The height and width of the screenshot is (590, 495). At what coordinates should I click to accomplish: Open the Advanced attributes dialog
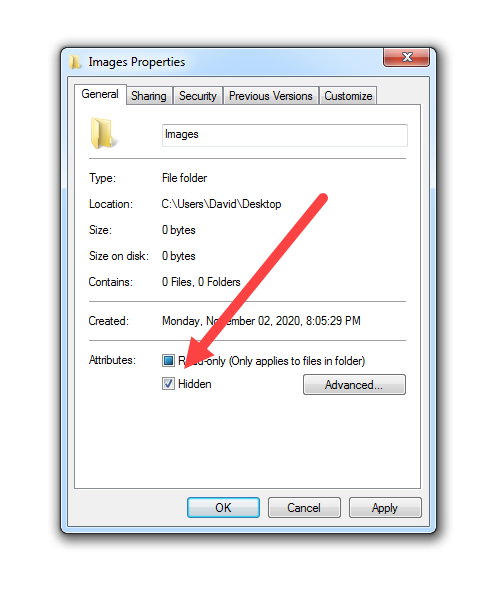(x=354, y=385)
